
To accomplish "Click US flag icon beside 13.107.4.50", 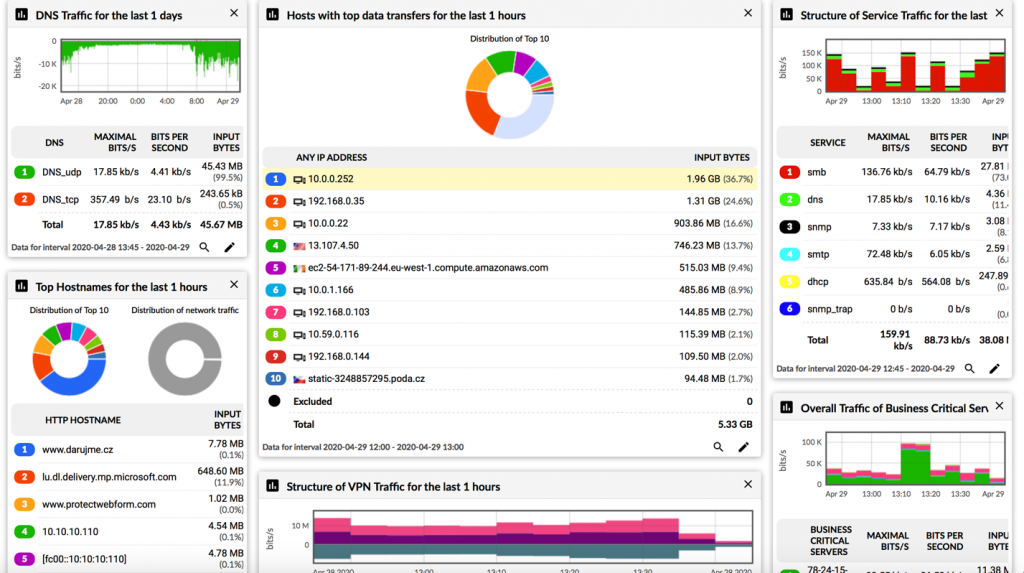I will (299, 246).
